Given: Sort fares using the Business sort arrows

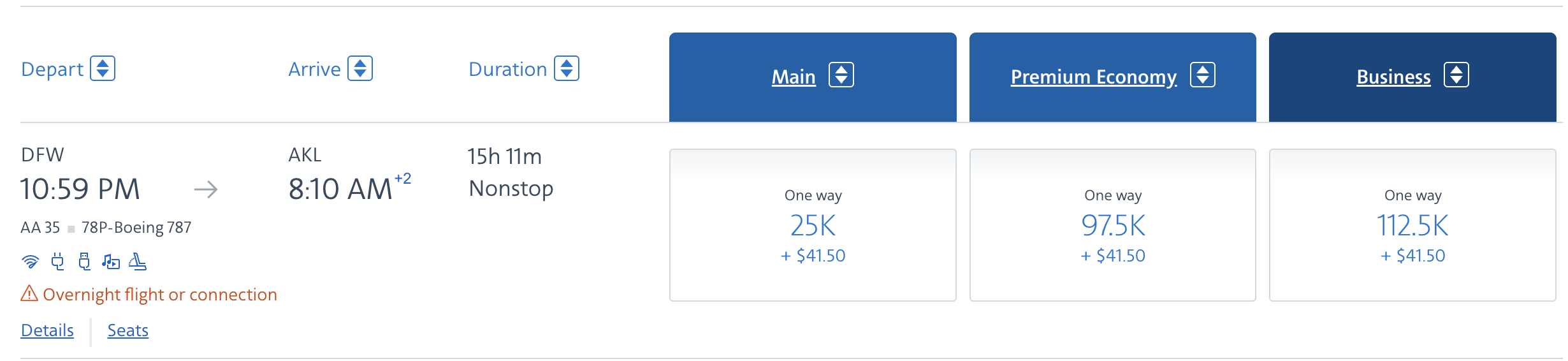Looking at the screenshot, I should point(1456,75).
